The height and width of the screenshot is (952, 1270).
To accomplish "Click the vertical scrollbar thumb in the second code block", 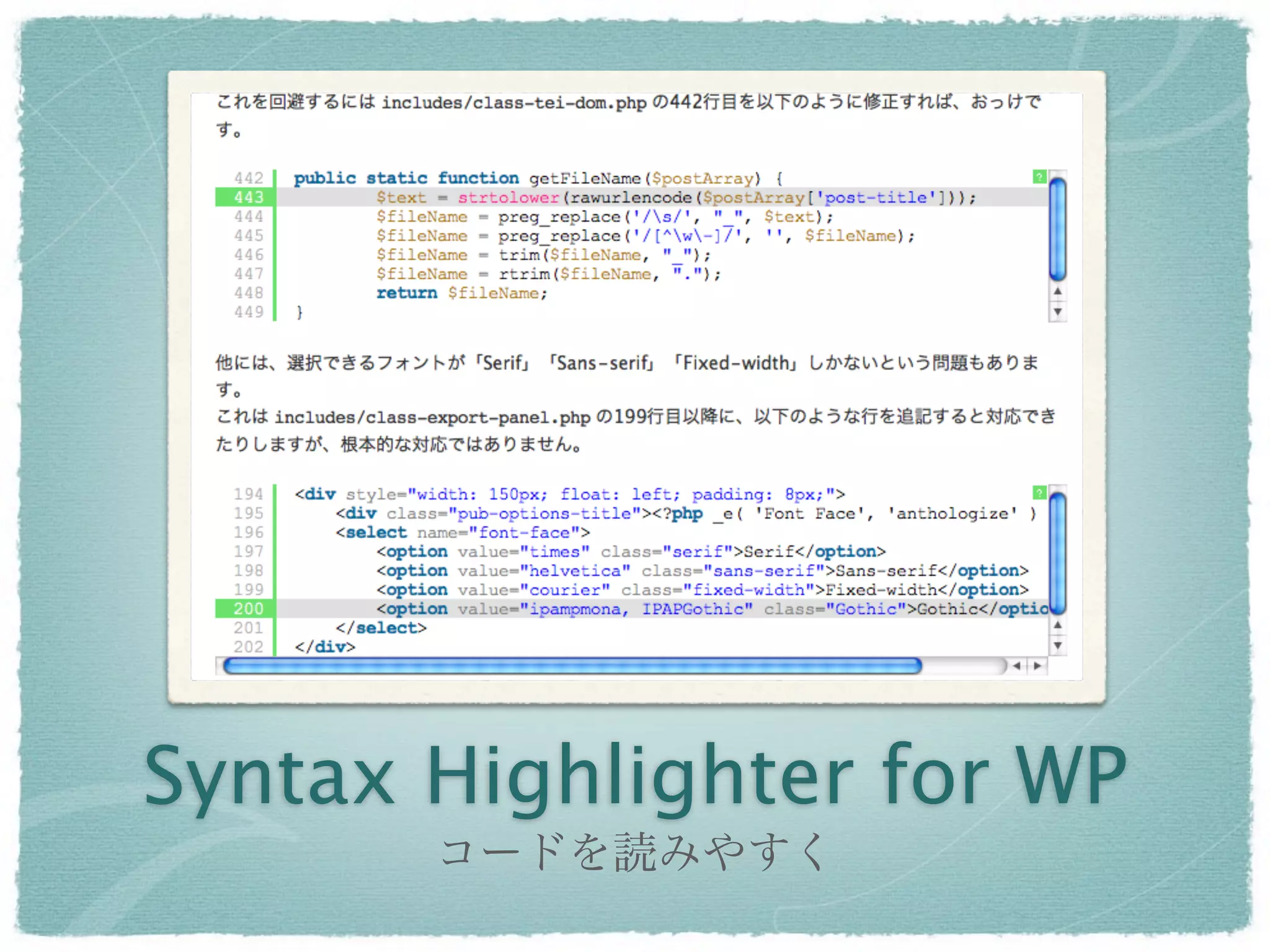I will tap(1057, 553).
